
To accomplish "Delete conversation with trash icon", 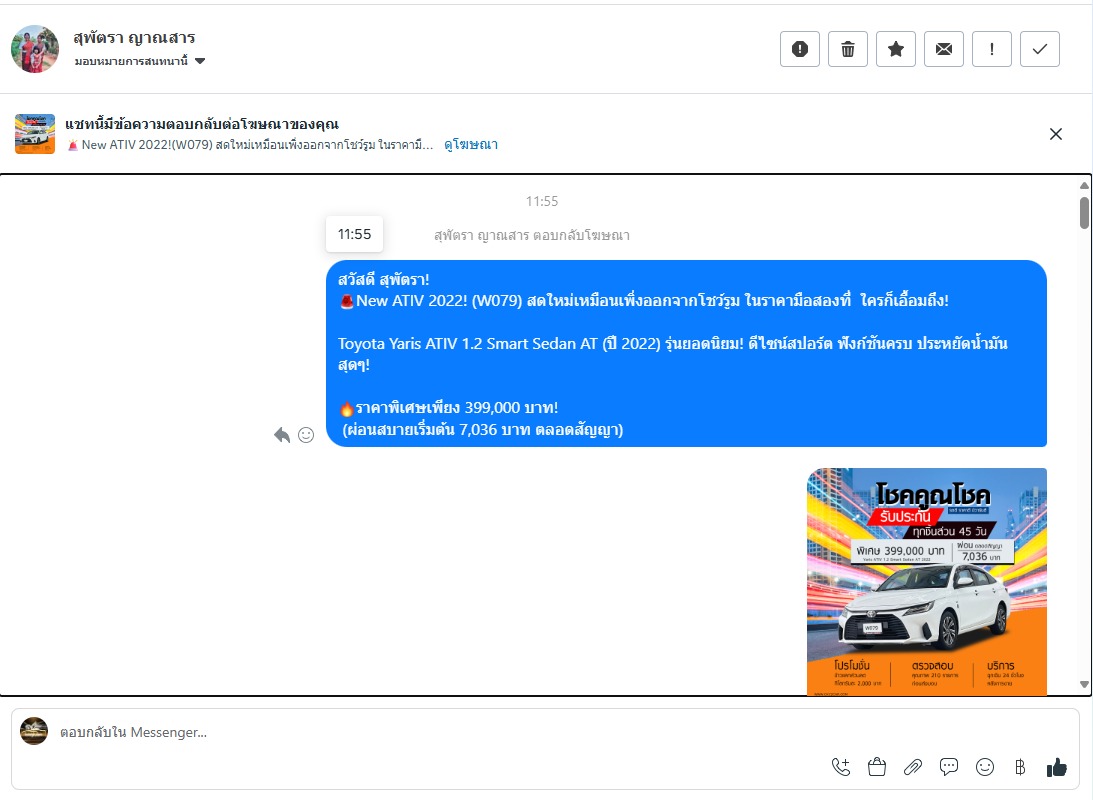I will pos(848,49).
